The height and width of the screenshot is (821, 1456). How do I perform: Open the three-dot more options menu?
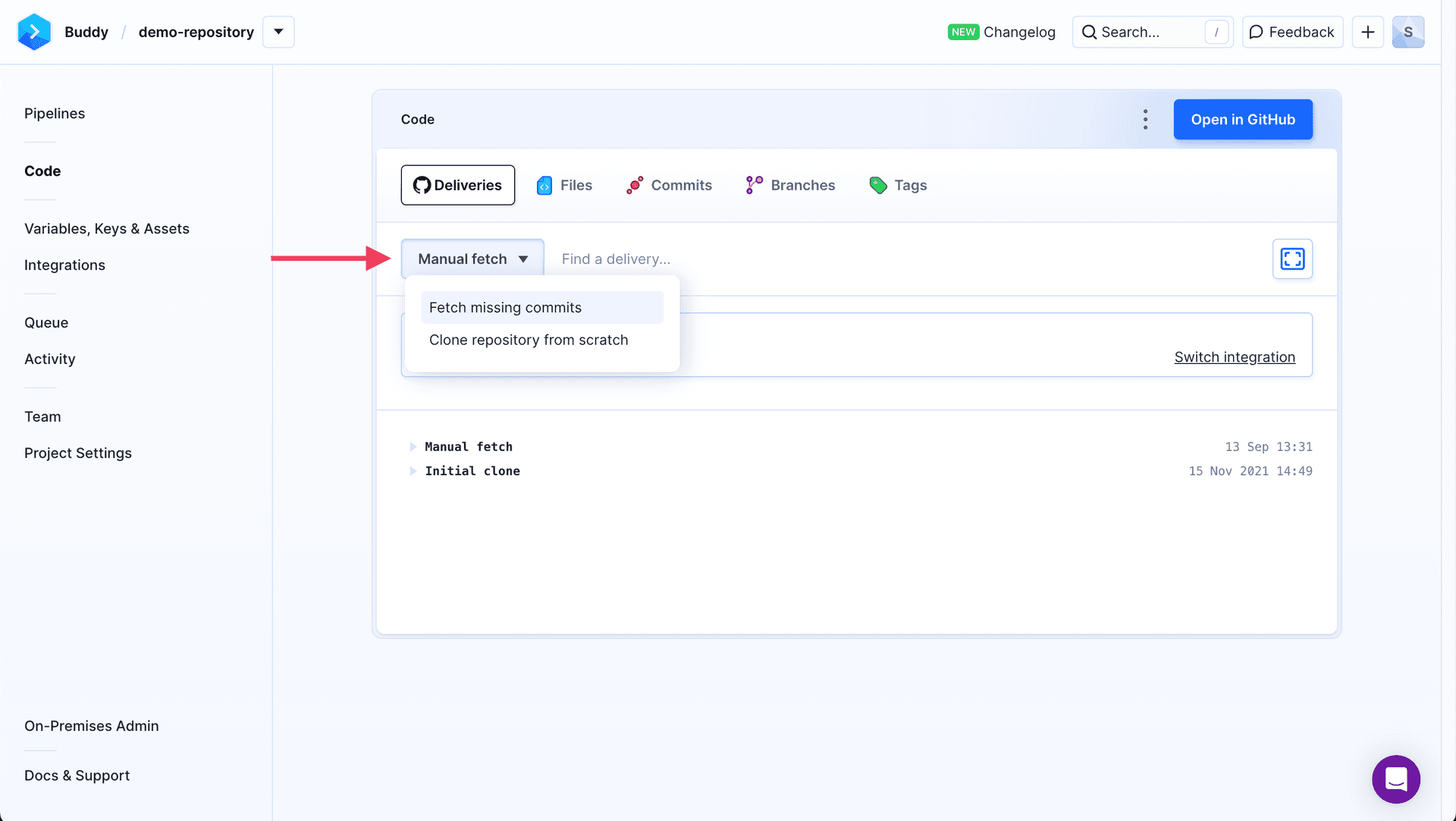[x=1145, y=119]
